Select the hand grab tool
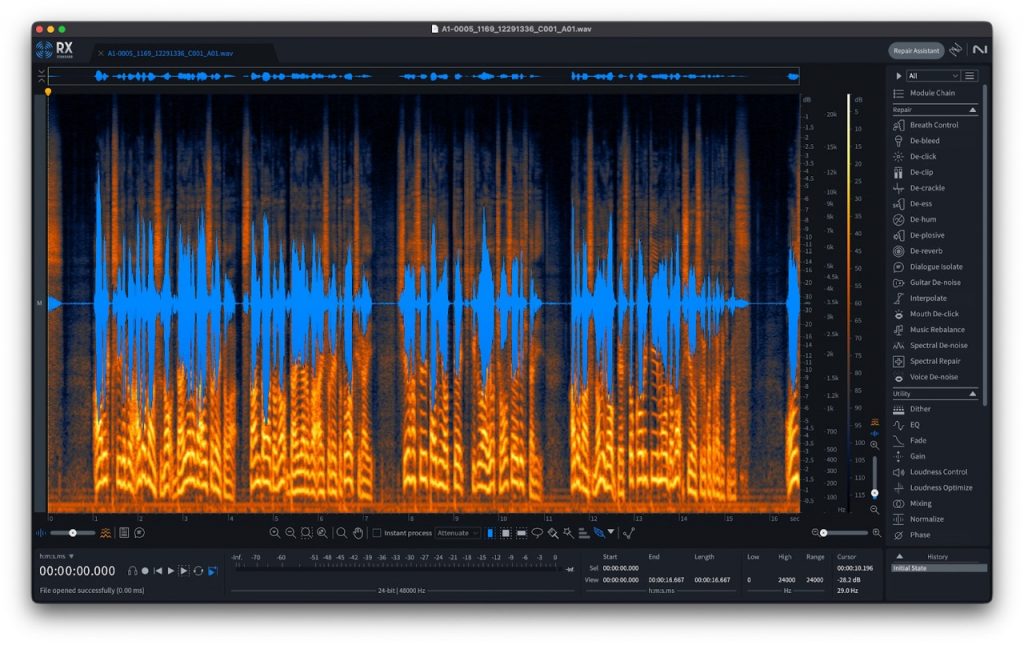The image size is (1024, 645). click(357, 533)
